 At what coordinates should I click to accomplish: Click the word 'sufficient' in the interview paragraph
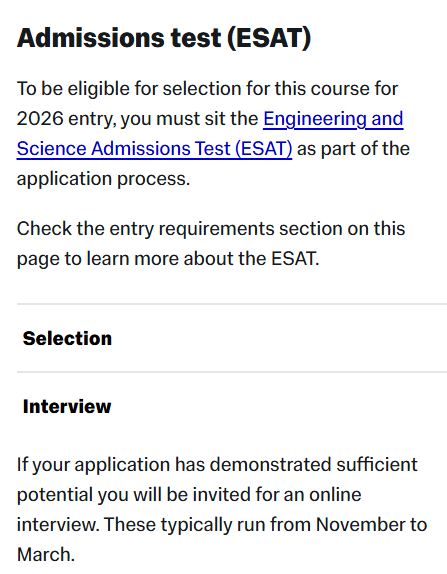click(x=377, y=465)
